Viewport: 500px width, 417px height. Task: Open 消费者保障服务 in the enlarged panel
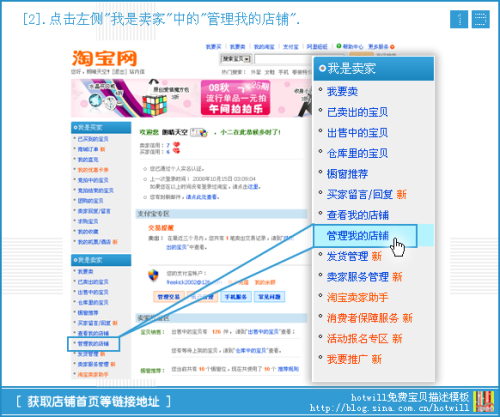[x=363, y=318]
